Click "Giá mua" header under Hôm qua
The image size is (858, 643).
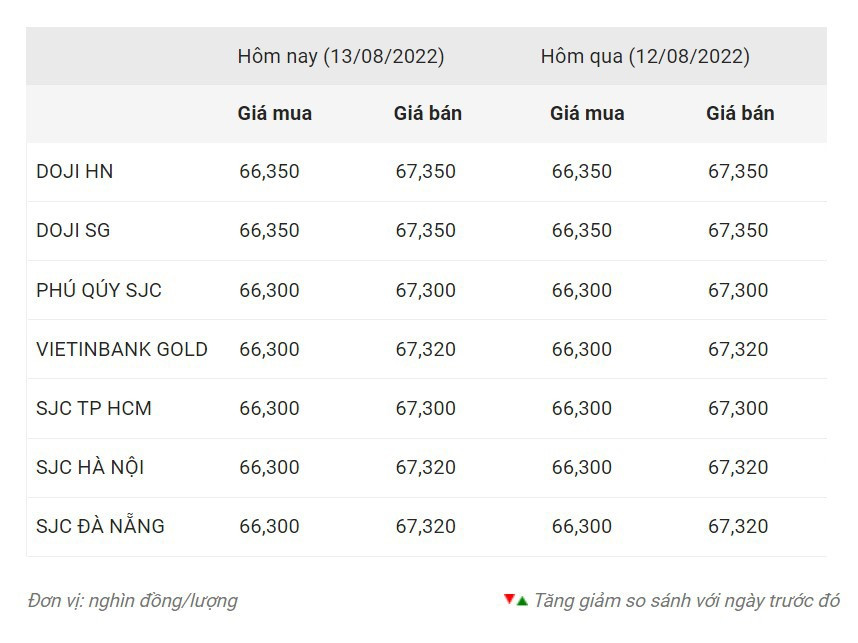[x=587, y=113]
